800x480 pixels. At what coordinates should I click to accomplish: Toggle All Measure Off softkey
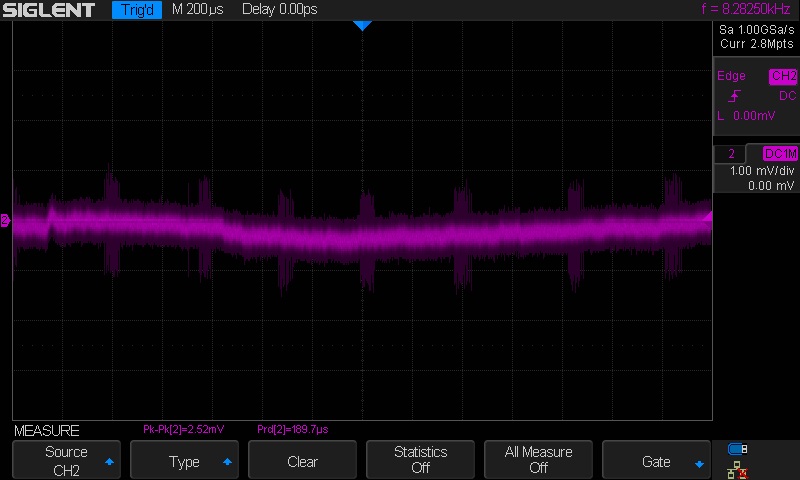(x=538, y=460)
